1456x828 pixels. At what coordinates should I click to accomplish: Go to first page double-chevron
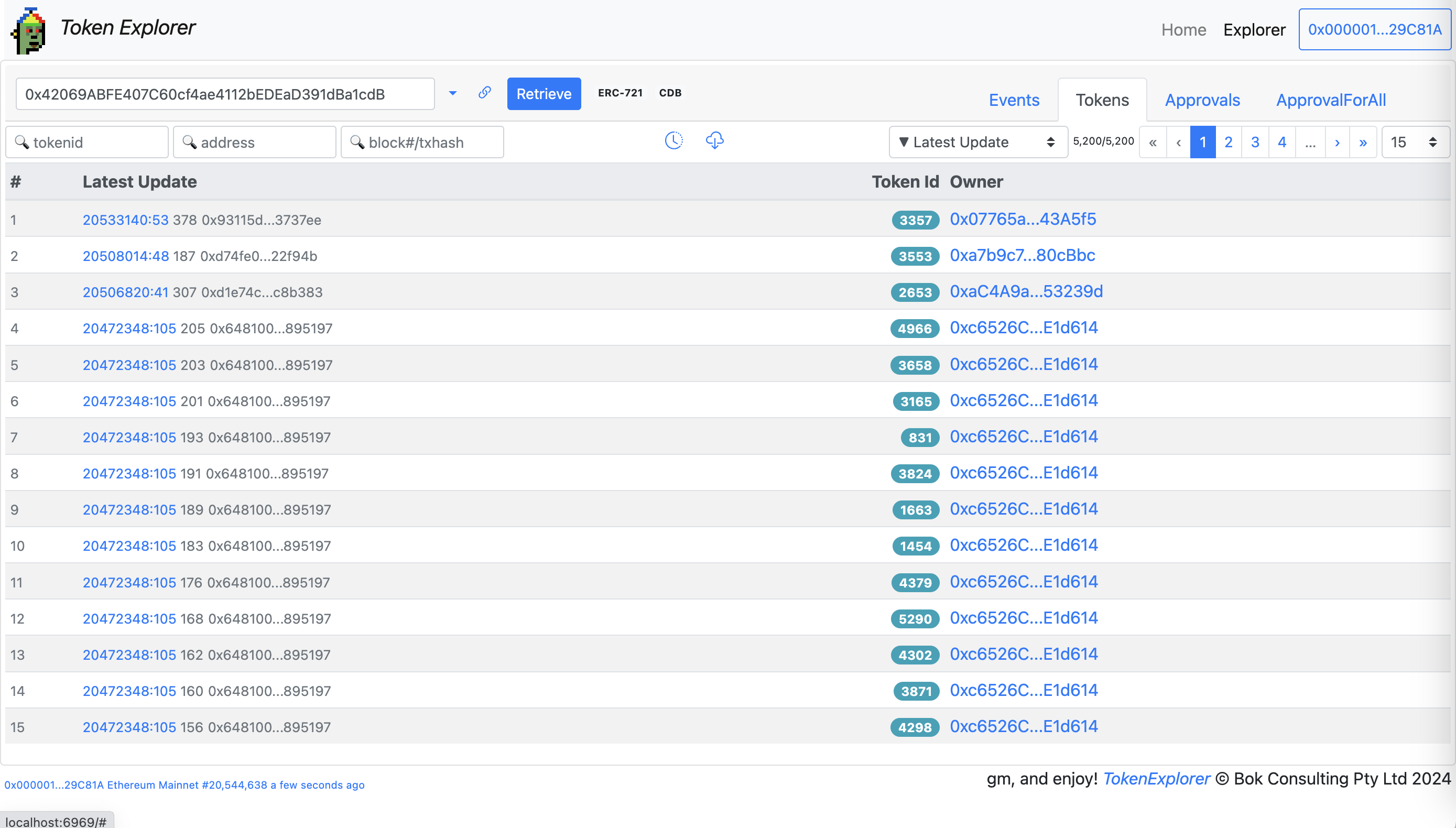[1153, 142]
